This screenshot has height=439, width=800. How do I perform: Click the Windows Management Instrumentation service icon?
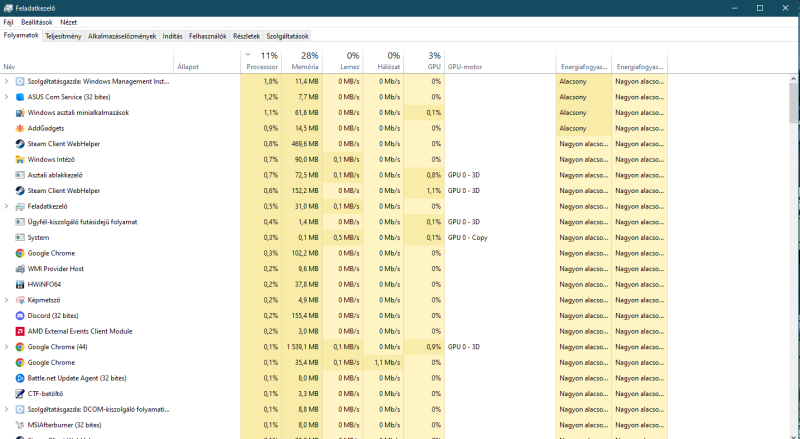point(20,82)
